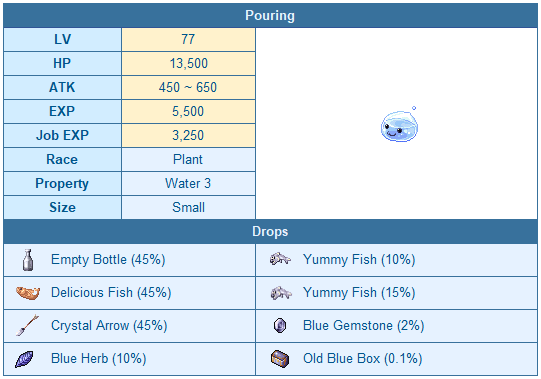Click the Crystal Arrow item icon
The image size is (541, 379).
tap(28, 325)
